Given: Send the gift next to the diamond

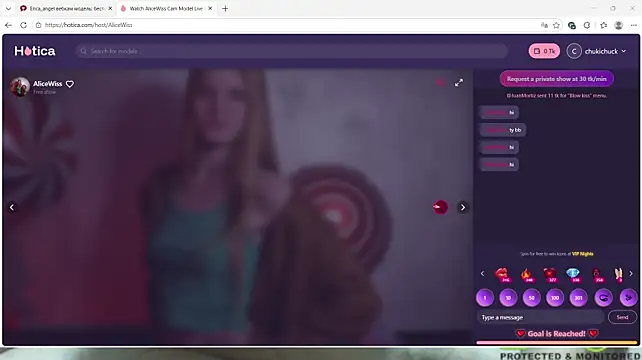Looking at the screenshot, I should pyautogui.click(x=596, y=274).
